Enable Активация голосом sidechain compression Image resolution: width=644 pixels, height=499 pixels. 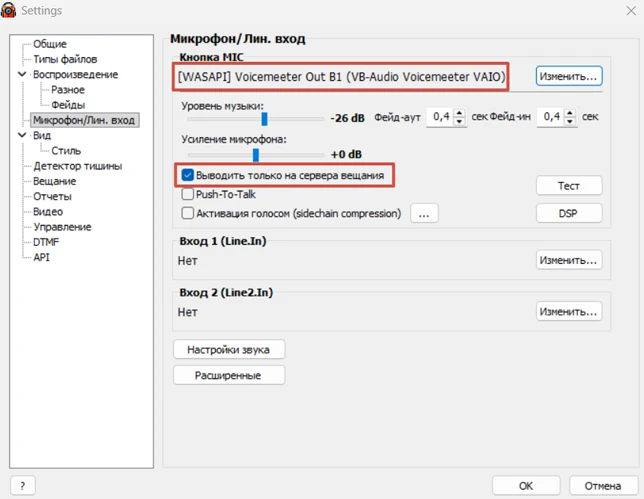pos(187,213)
